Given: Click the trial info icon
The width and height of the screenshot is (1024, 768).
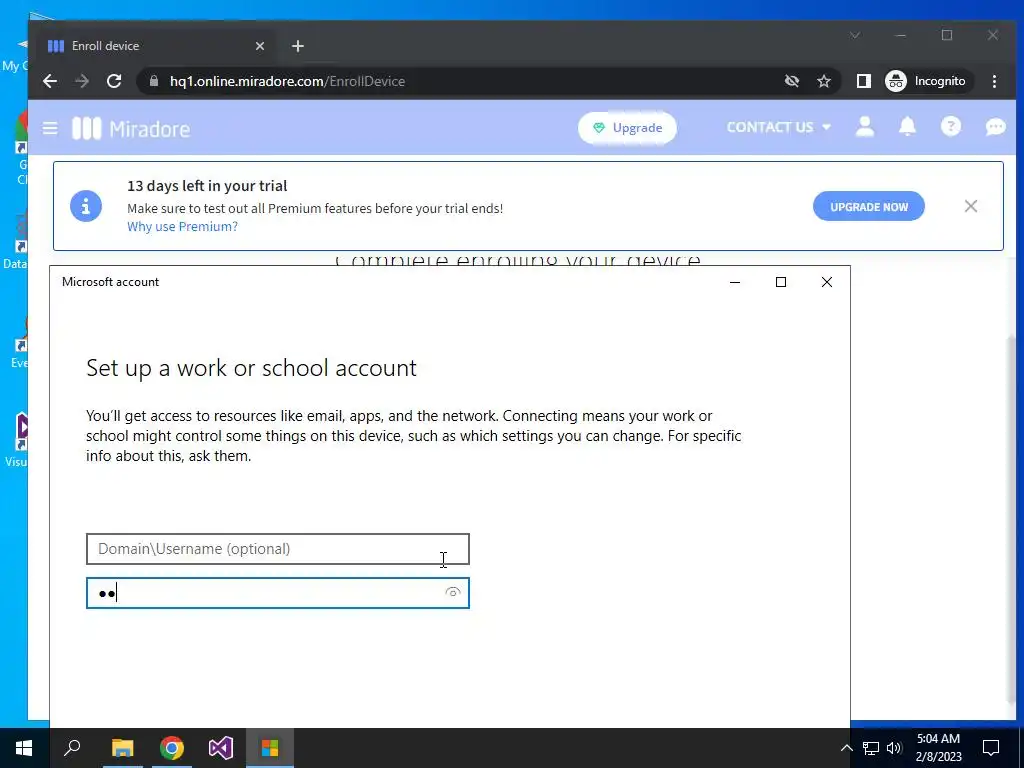Looking at the screenshot, I should [86, 206].
